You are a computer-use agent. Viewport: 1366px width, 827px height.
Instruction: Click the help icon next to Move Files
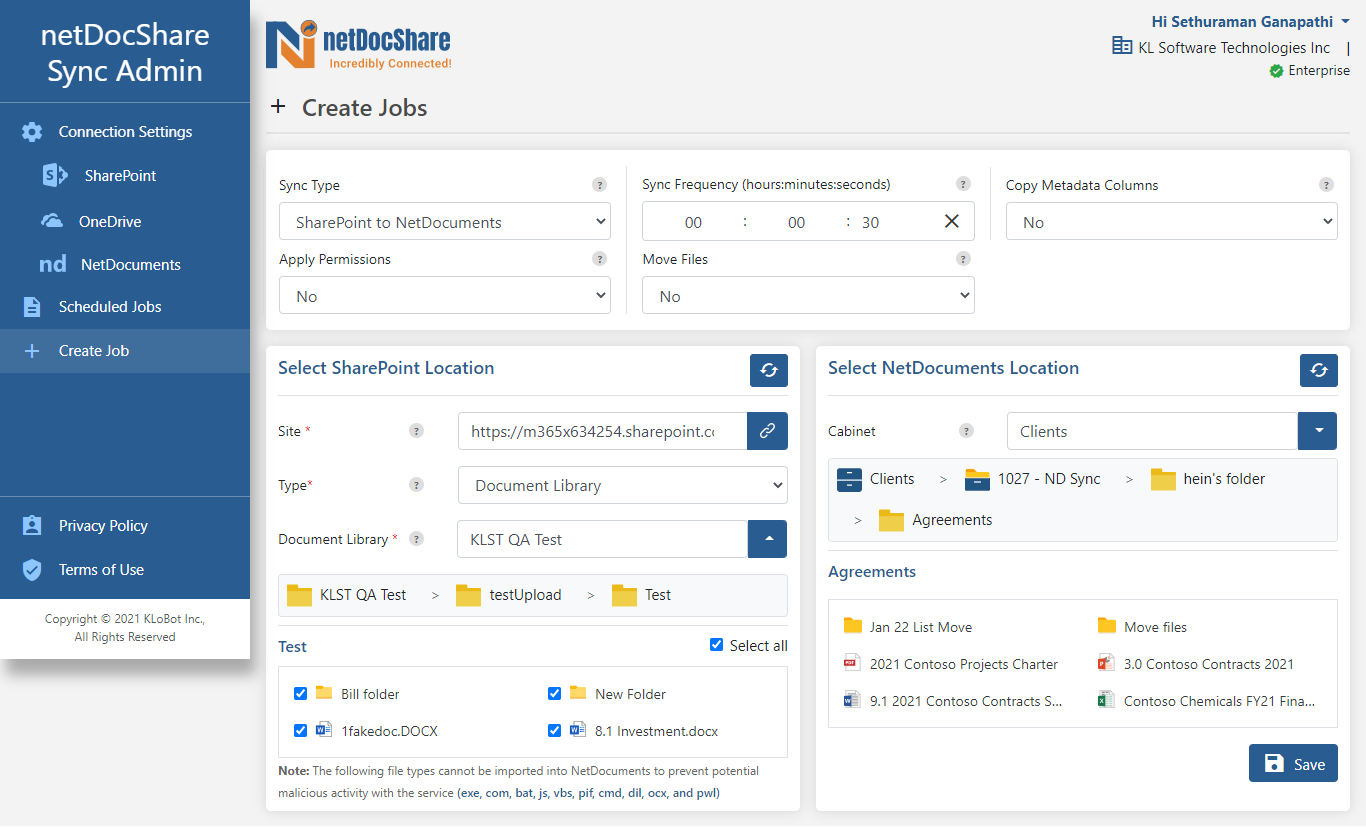pos(963,259)
